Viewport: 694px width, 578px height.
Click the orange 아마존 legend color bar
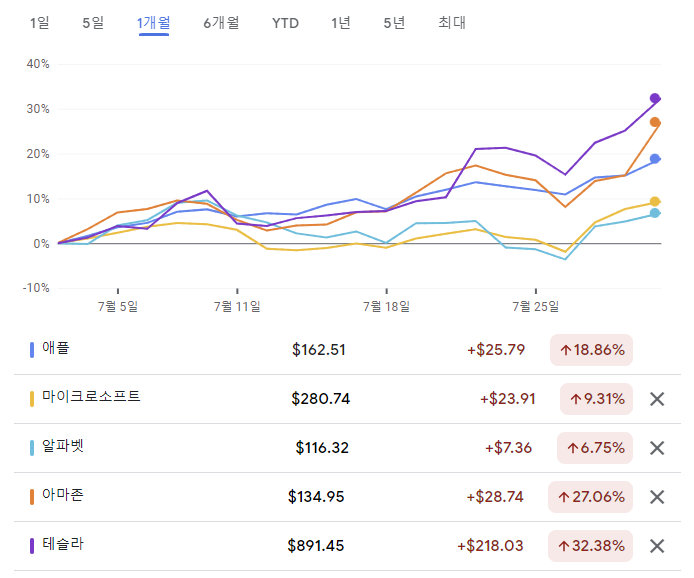(32, 497)
